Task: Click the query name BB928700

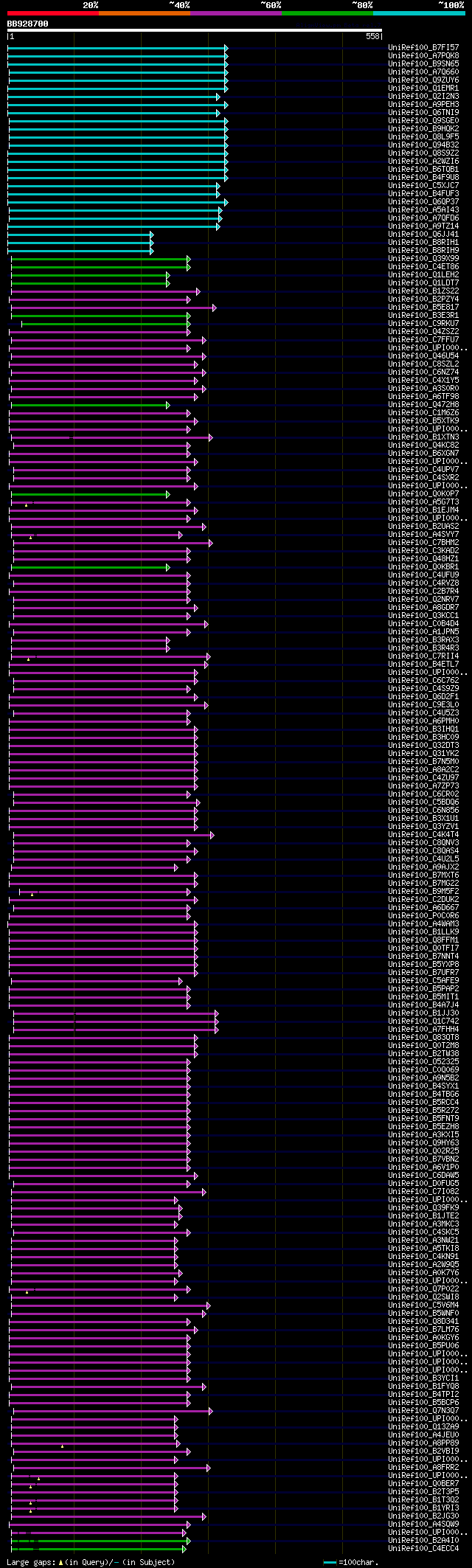Action: pos(28,24)
